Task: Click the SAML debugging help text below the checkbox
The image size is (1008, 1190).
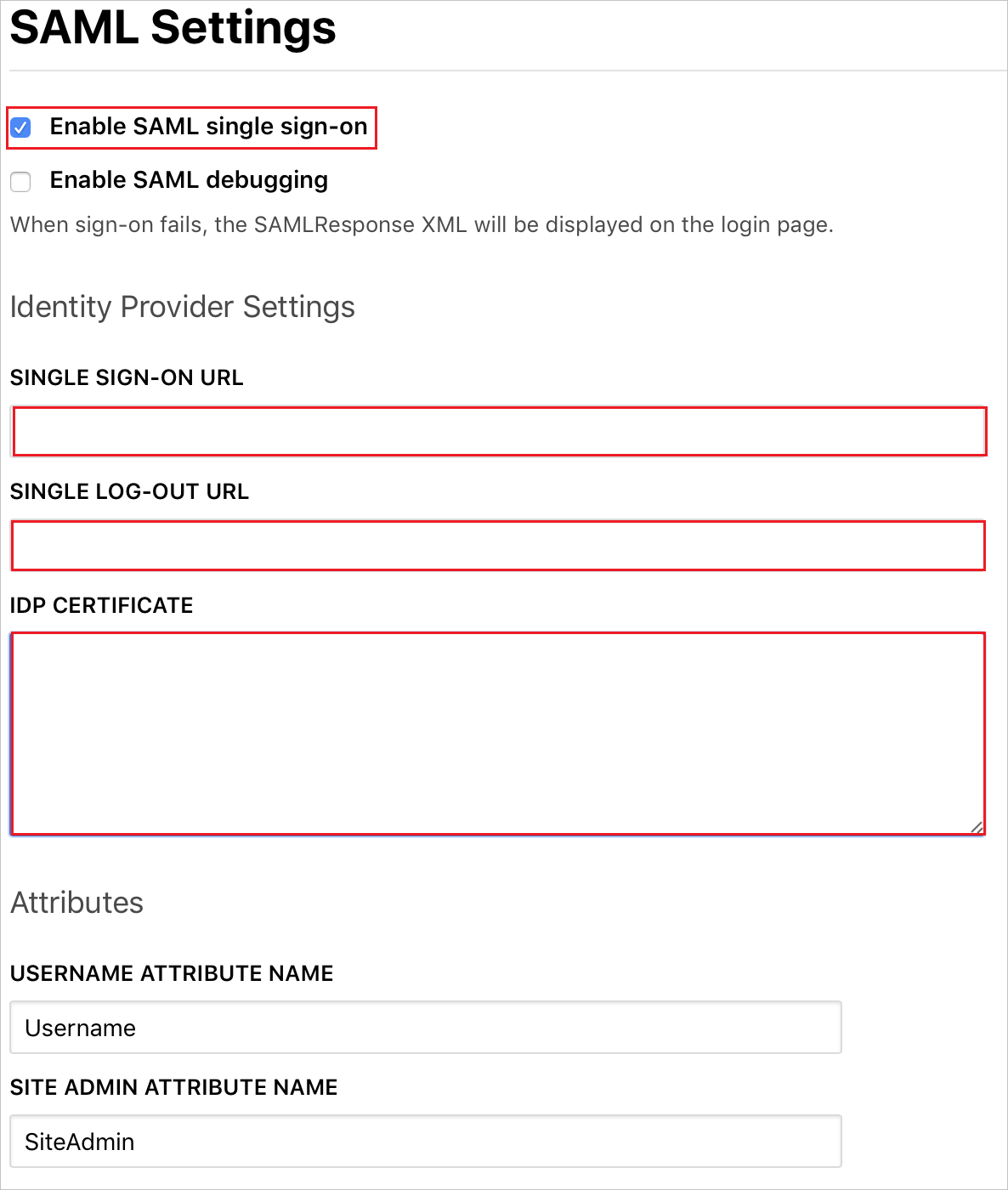Action: 422,224
